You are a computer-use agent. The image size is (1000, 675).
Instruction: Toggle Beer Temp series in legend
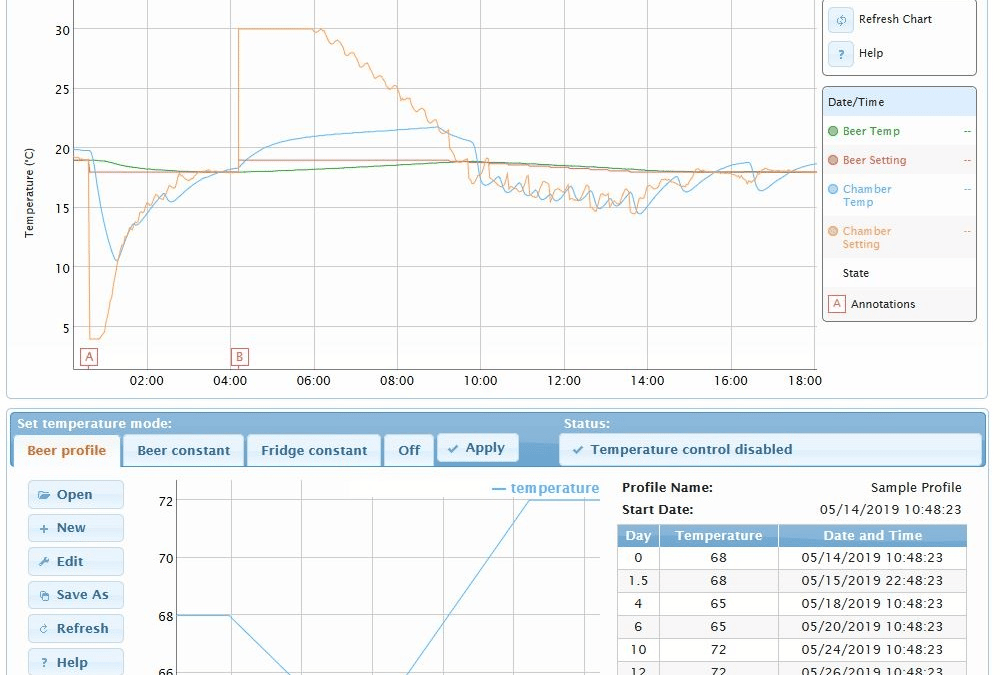[870, 131]
